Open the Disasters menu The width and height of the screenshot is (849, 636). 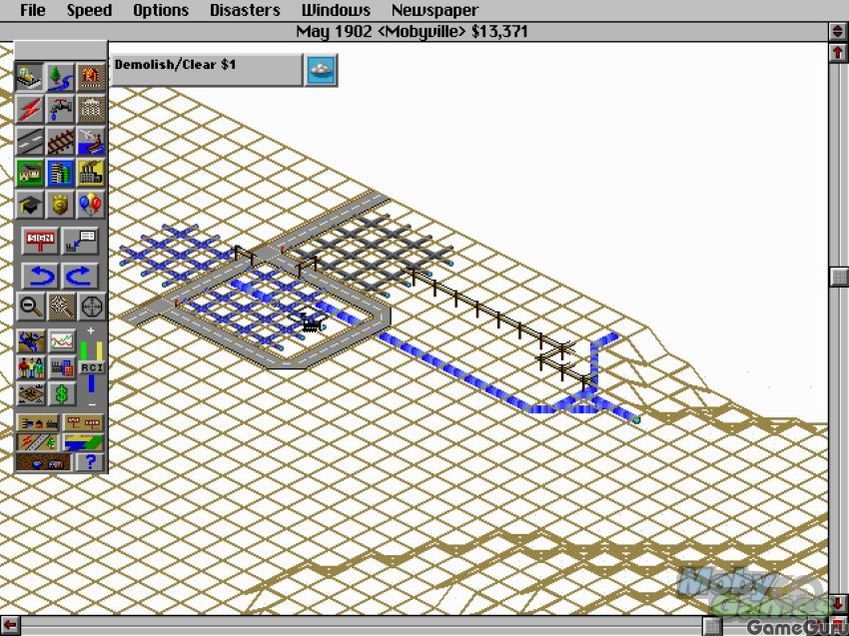click(245, 10)
